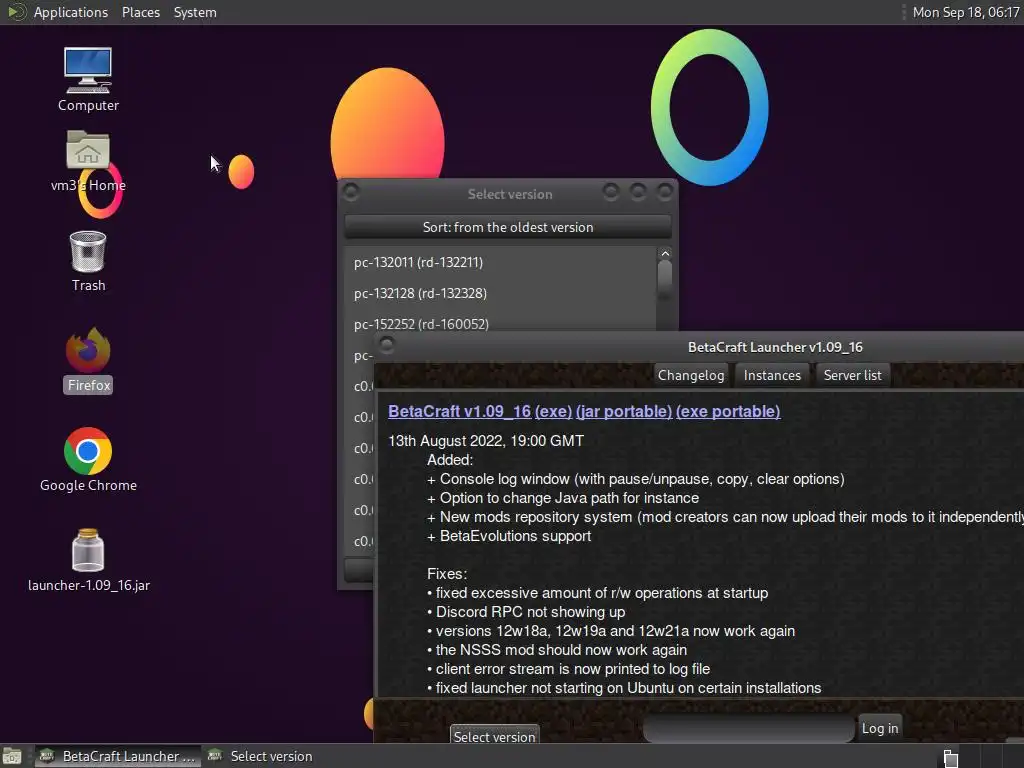Open the Places menu
Viewport: 1024px width, 768px height.
point(140,12)
